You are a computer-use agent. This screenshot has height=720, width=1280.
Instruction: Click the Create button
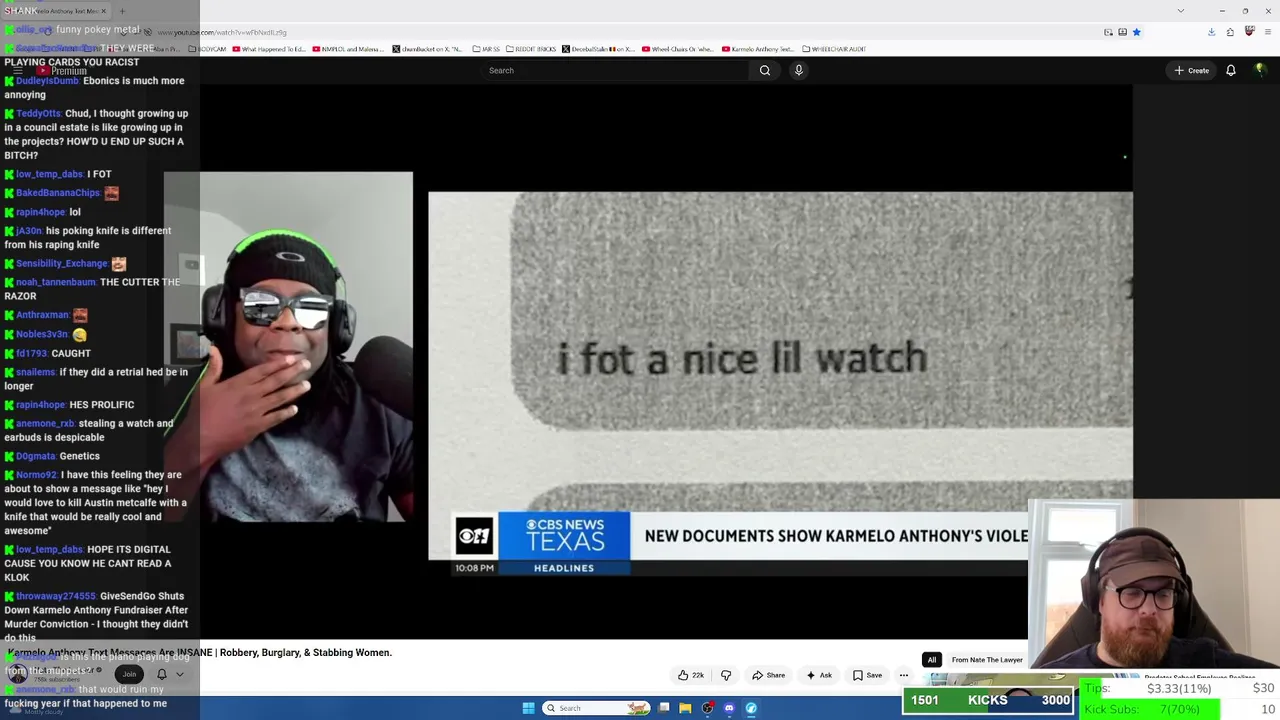tap(1191, 70)
